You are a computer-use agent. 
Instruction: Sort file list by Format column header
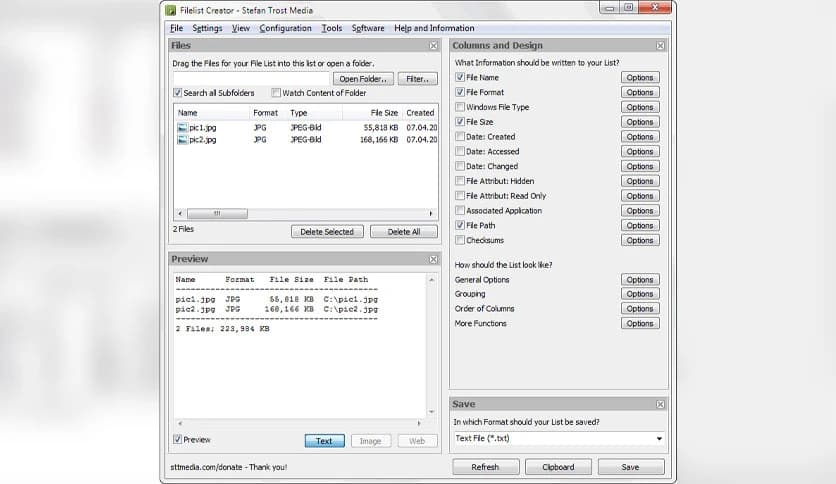point(268,113)
